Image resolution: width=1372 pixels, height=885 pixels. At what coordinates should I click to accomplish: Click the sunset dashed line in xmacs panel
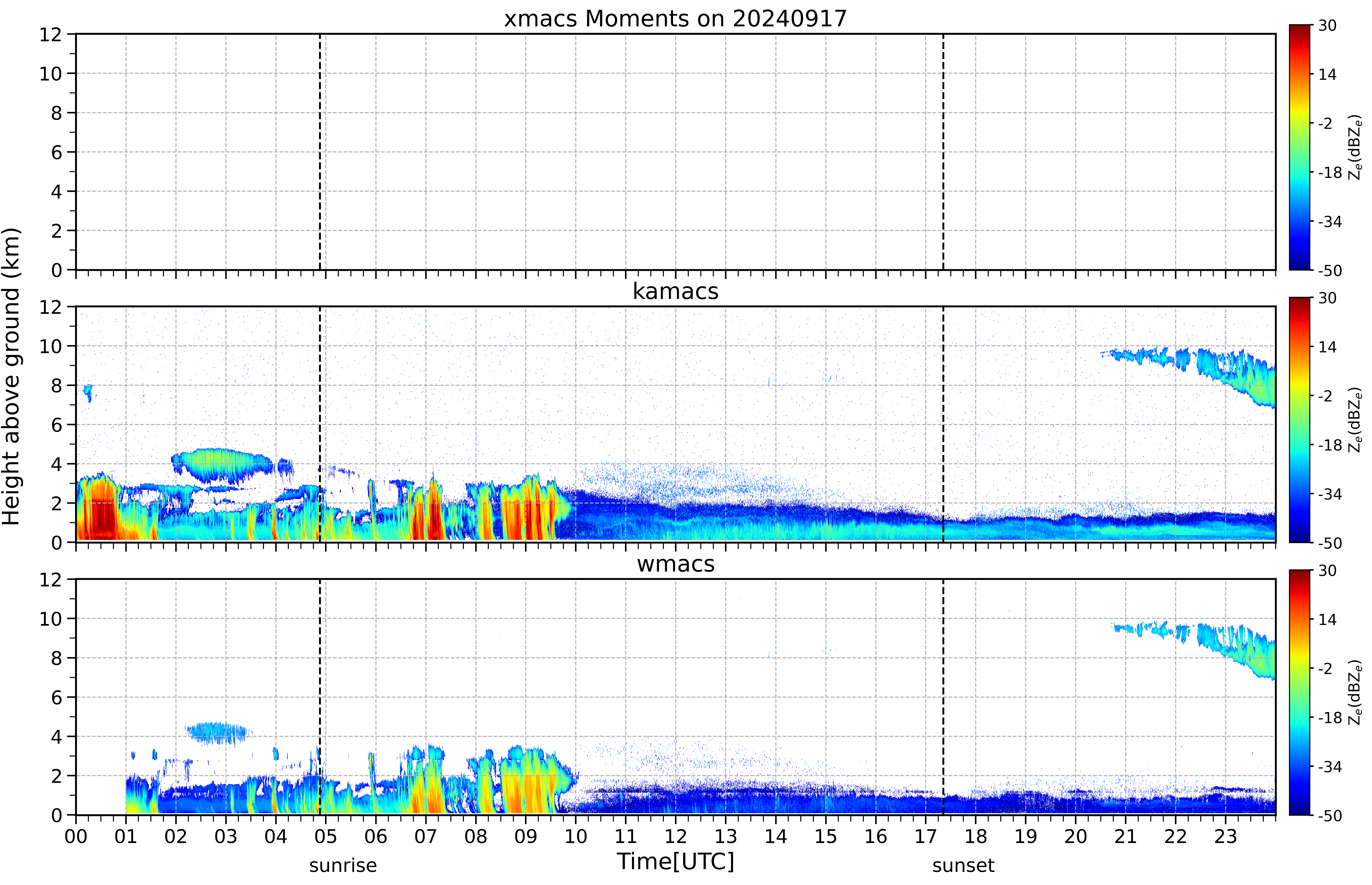pos(943,152)
